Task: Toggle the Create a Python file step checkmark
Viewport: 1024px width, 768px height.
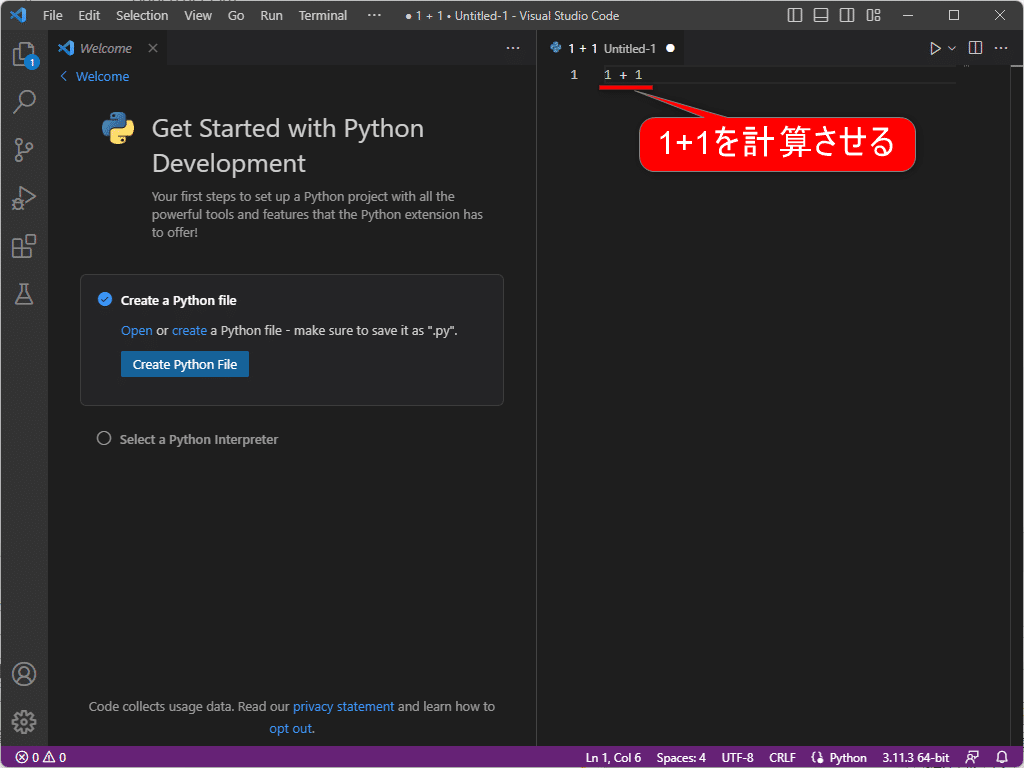Action: pyautogui.click(x=104, y=300)
